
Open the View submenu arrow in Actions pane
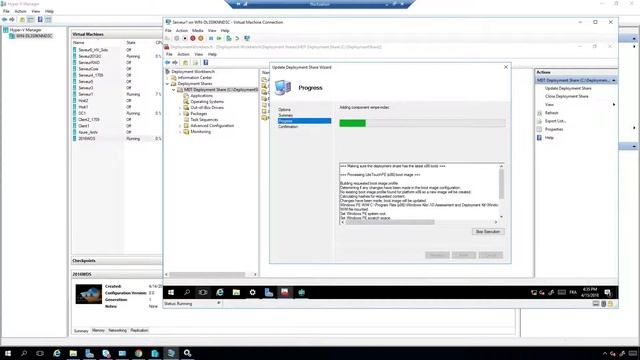coord(613,105)
